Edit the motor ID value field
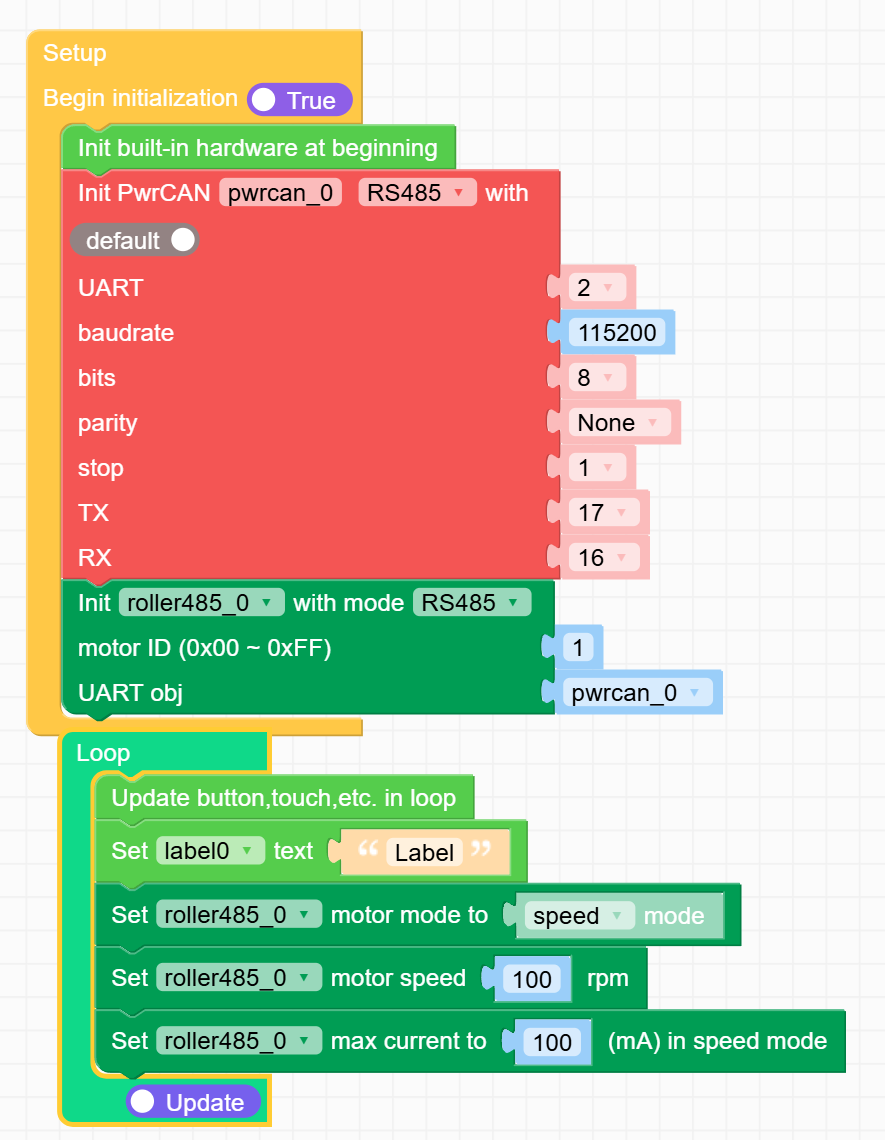This screenshot has width=885, height=1140. 579,648
